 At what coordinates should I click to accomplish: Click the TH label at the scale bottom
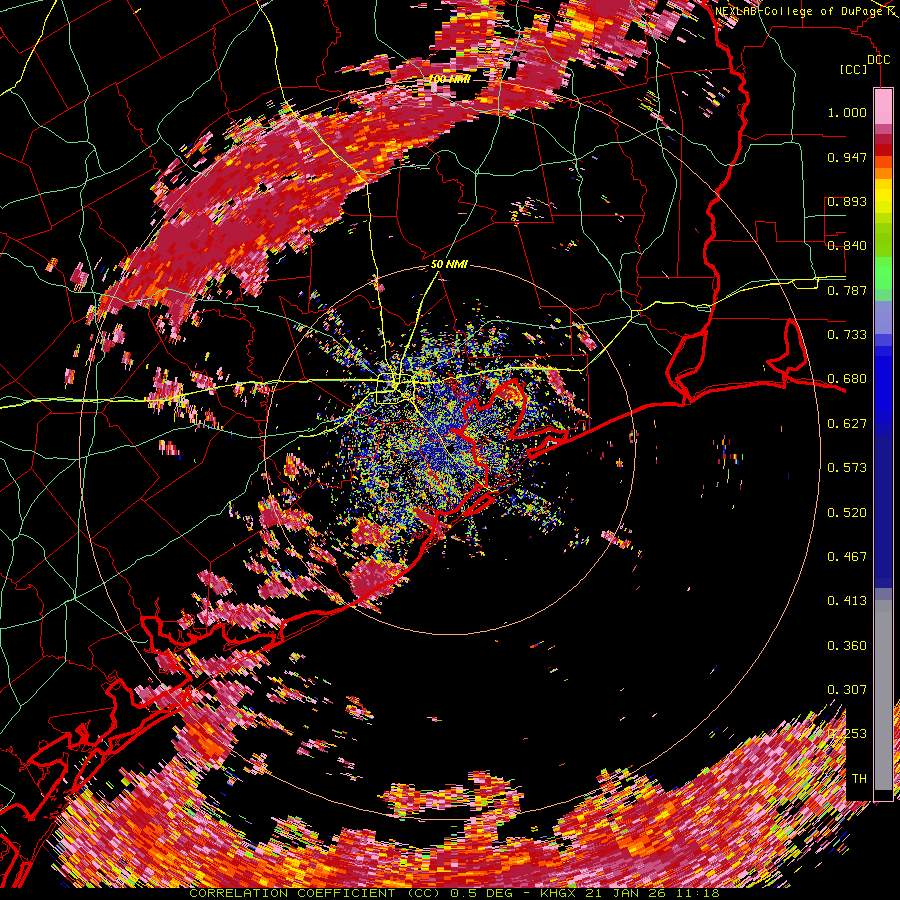[859, 779]
